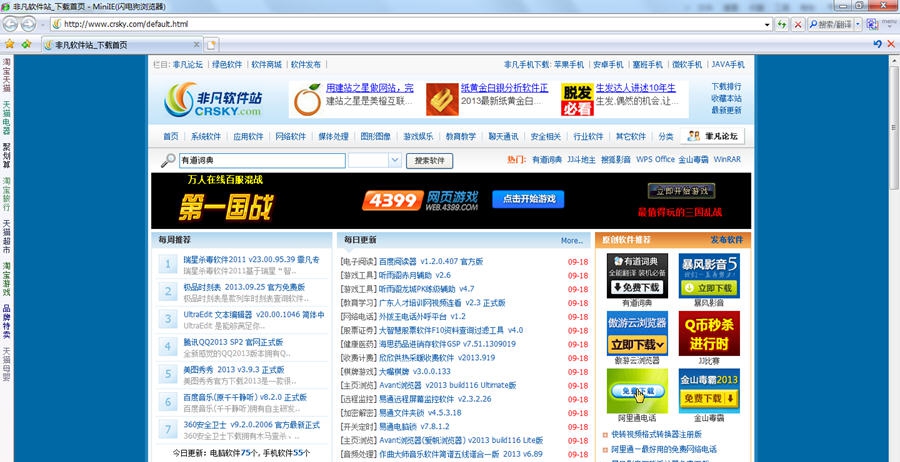
Task: Click the 脱发必看 ad image
Action: pos(577,100)
